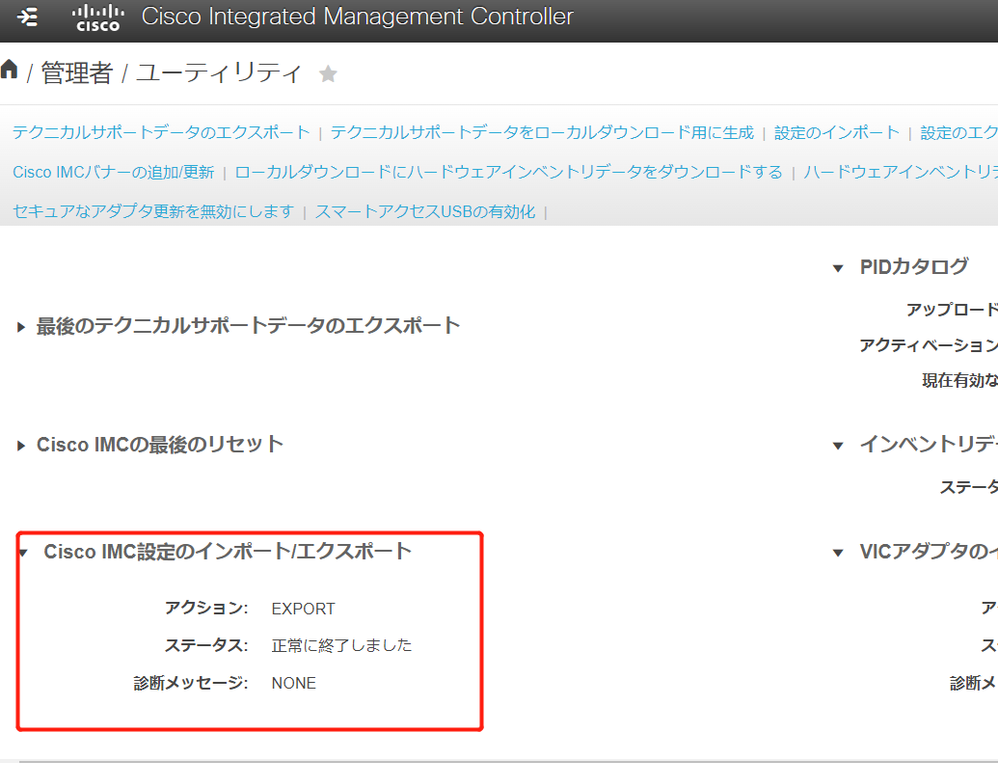The width and height of the screenshot is (998, 763).
Task: Expand Cisco IMCの最後のリセット section
Action: coord(21,445)
